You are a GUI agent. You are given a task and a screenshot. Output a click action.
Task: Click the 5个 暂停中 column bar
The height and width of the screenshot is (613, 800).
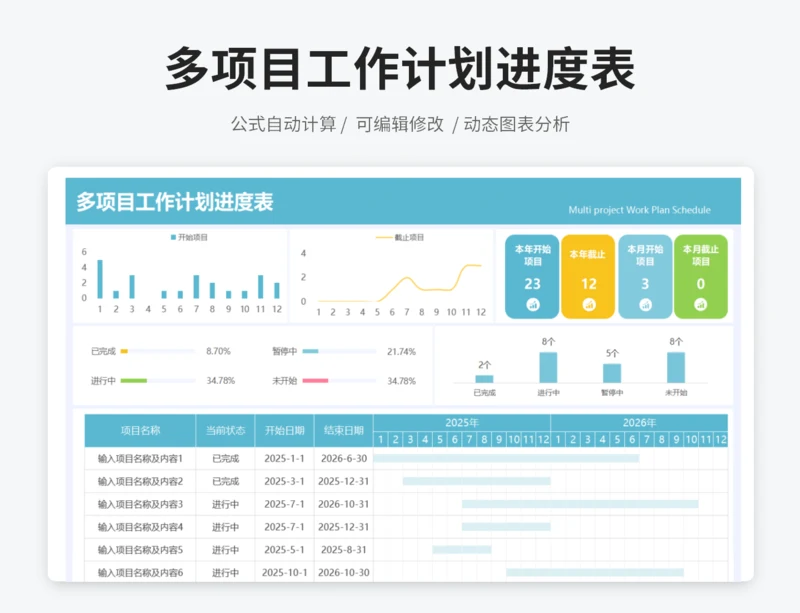pyautogui.click(x=612, y=373)
